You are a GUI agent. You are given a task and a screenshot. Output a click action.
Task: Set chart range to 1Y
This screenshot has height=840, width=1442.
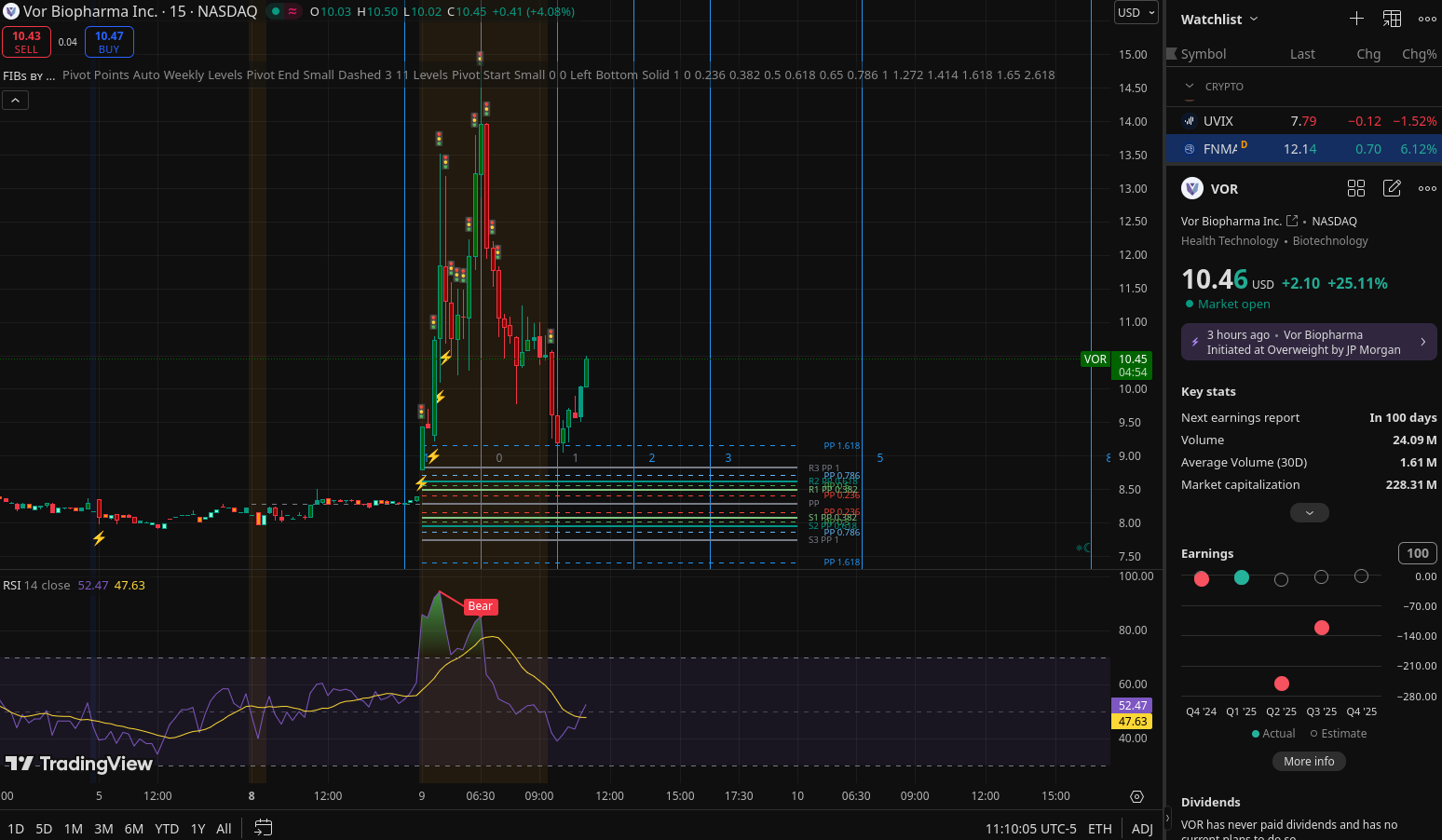197,829
